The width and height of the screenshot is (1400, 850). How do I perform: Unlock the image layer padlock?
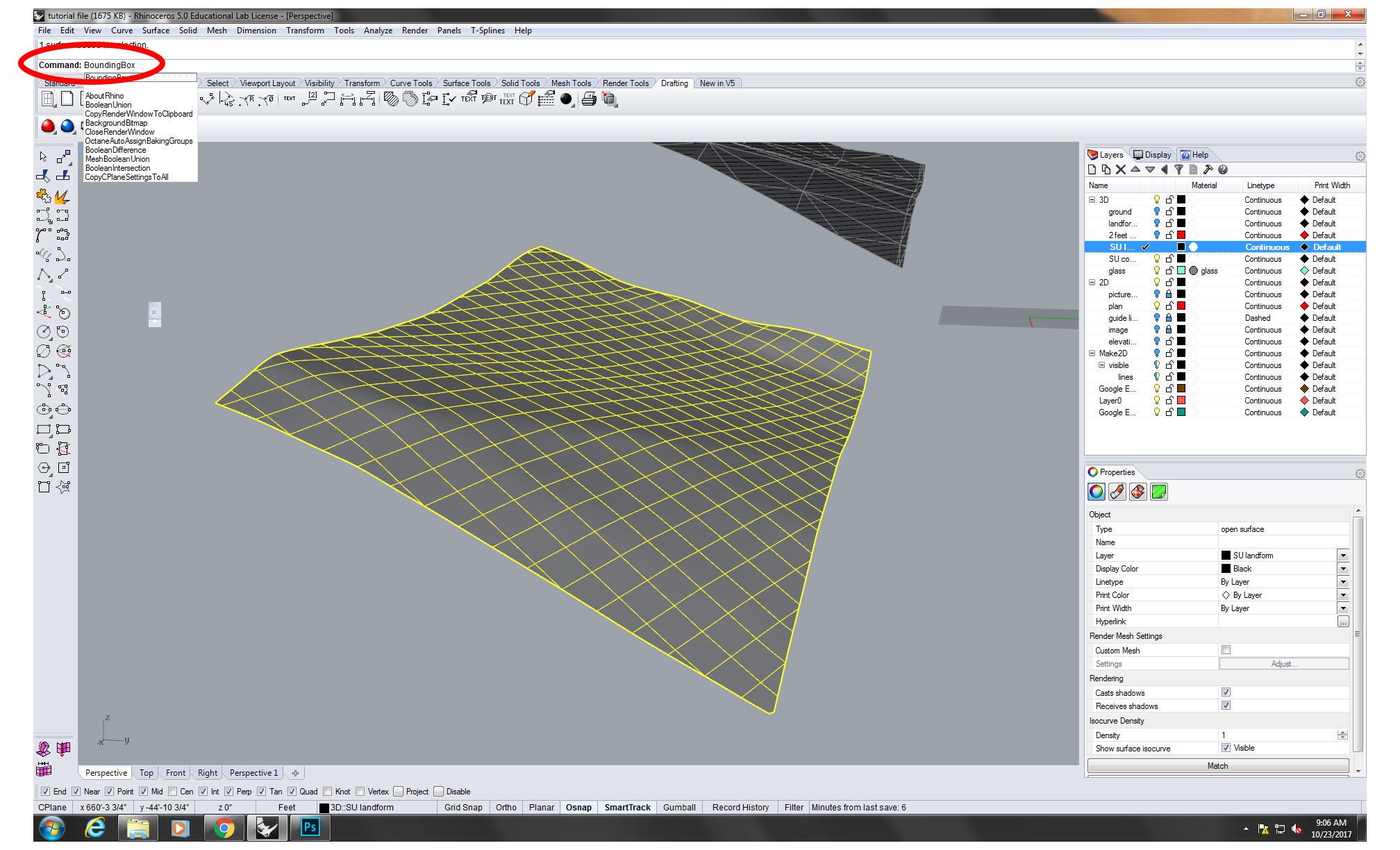[1169, 330]
